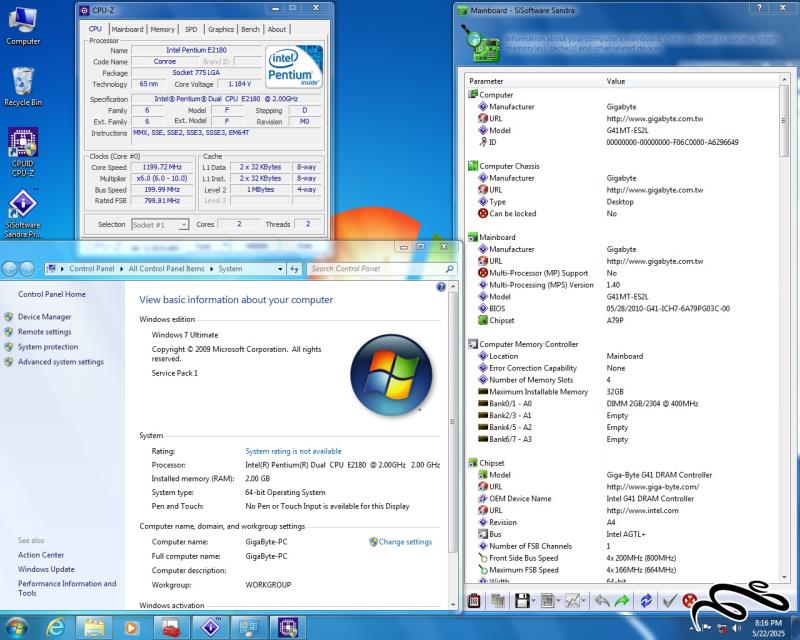Expand the breadcrumb arrow after All Control Panel Items
The width and height of the screenshot is (800, 640).
pyautogui.click(x=212, y=269)
